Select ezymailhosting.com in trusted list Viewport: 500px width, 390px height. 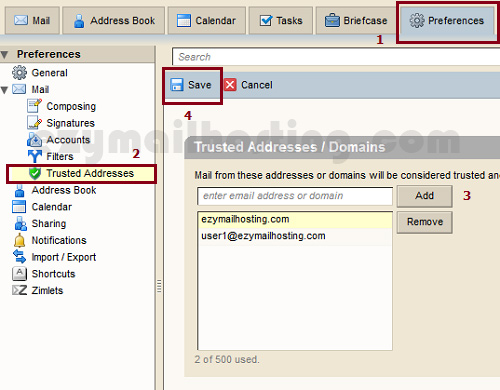295,220
